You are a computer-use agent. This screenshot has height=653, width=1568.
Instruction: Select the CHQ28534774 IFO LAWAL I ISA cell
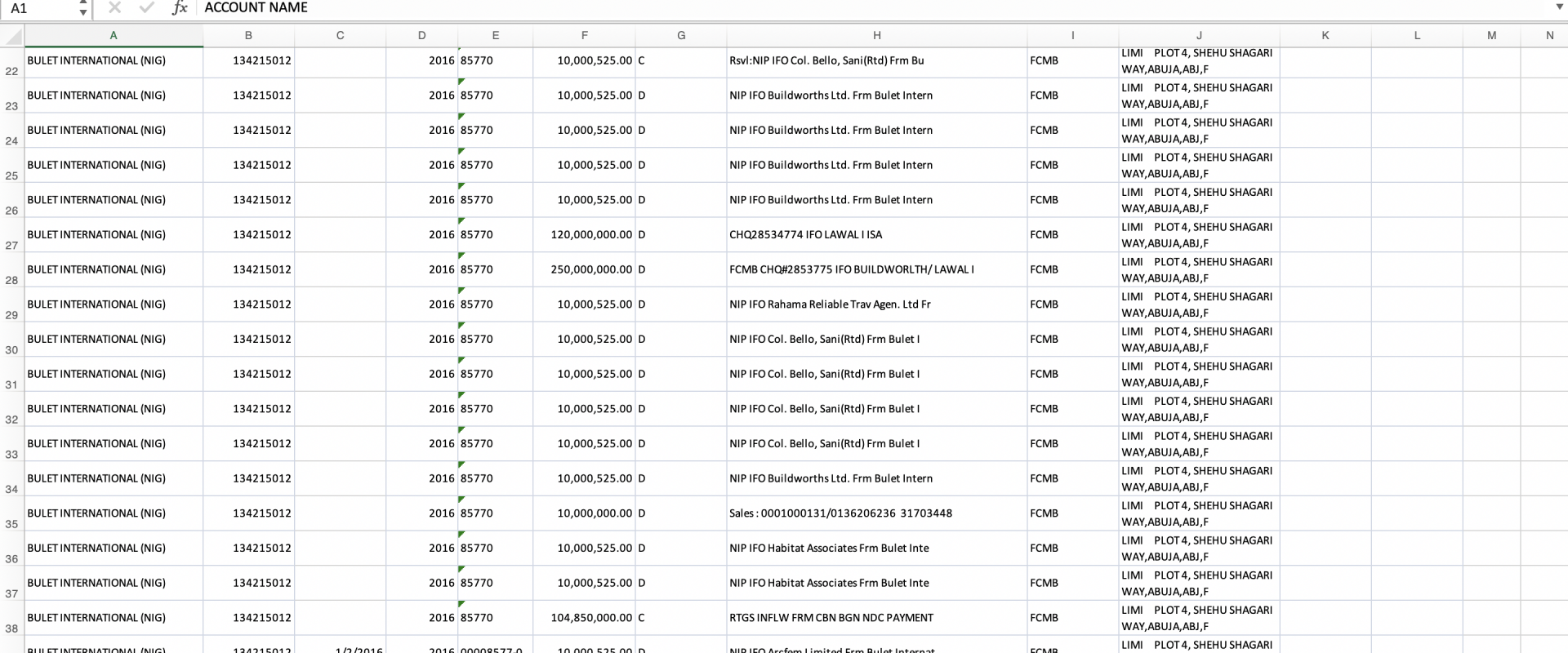point(876,235)
